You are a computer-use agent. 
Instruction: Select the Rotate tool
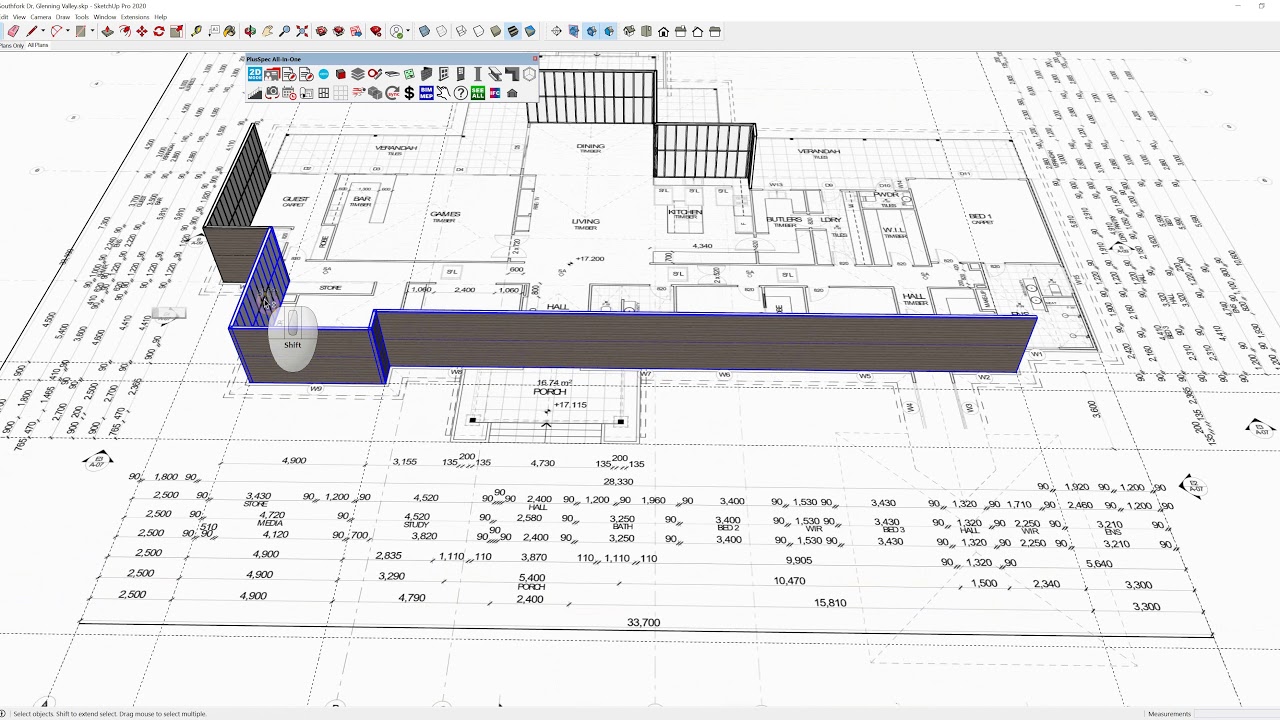[159, 32]
